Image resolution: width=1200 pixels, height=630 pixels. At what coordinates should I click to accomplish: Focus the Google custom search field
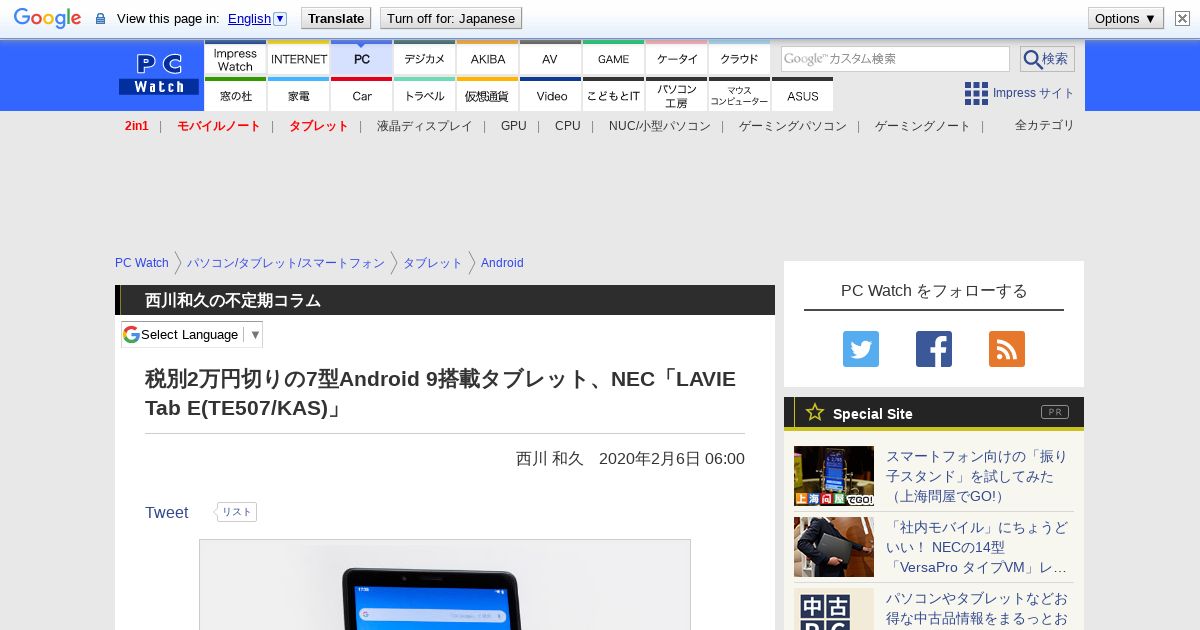coord(895,59)
